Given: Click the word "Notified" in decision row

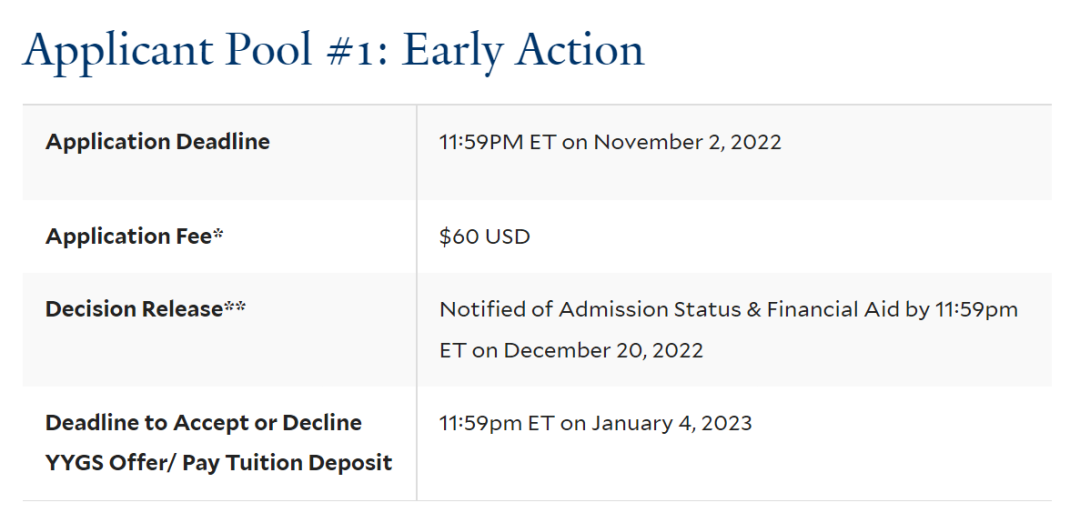Looking at the screenshot, I should pos(481,310).
